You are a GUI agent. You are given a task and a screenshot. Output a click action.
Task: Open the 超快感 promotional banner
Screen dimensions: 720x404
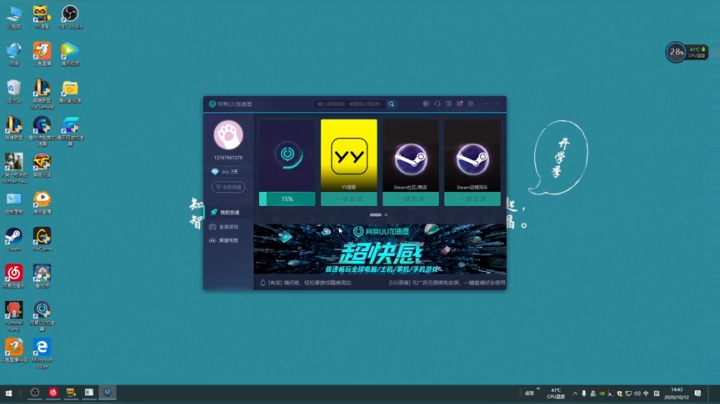[380, 249]
